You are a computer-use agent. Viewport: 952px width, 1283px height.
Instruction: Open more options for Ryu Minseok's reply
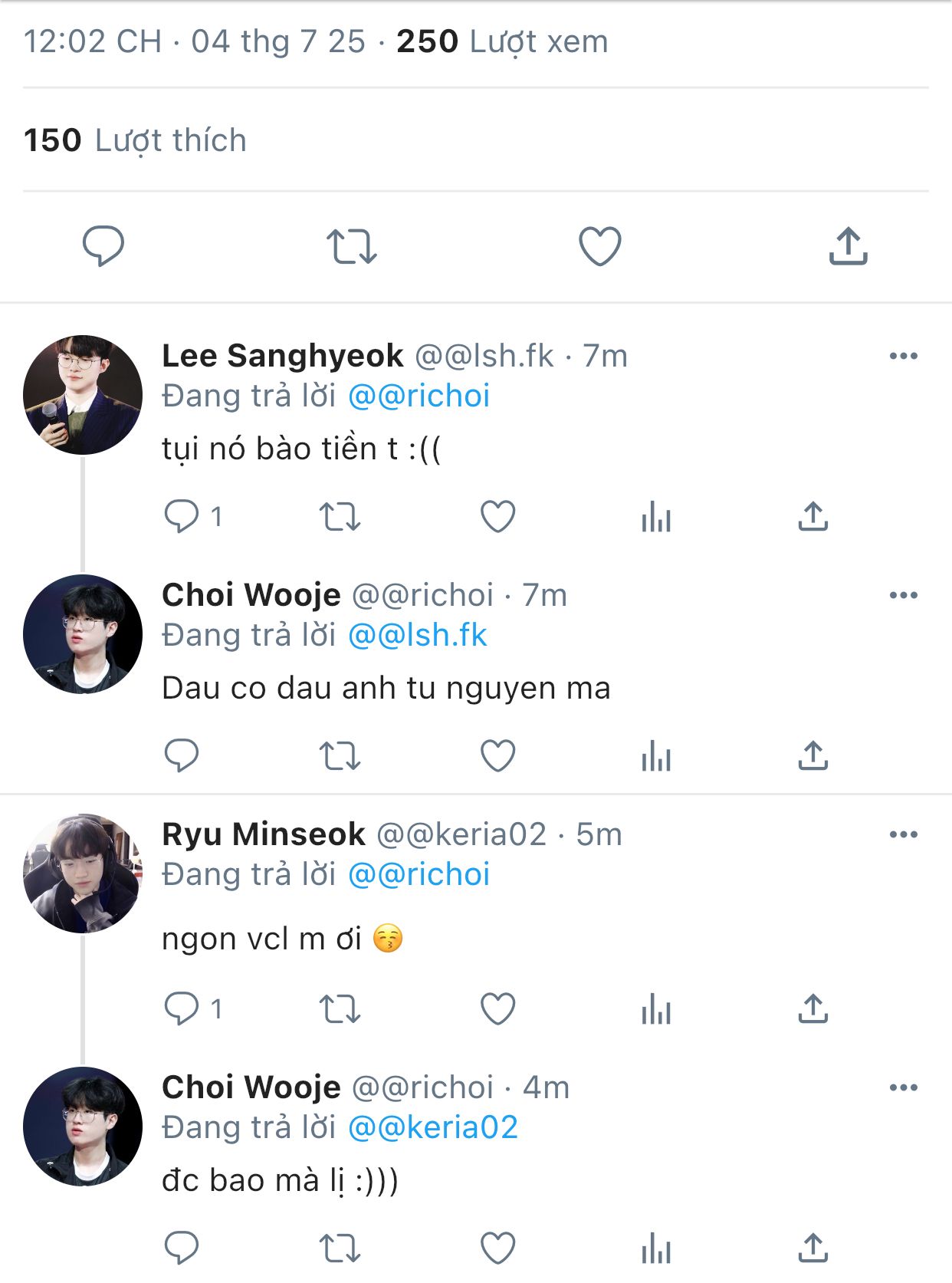click(x=903, y=834)
